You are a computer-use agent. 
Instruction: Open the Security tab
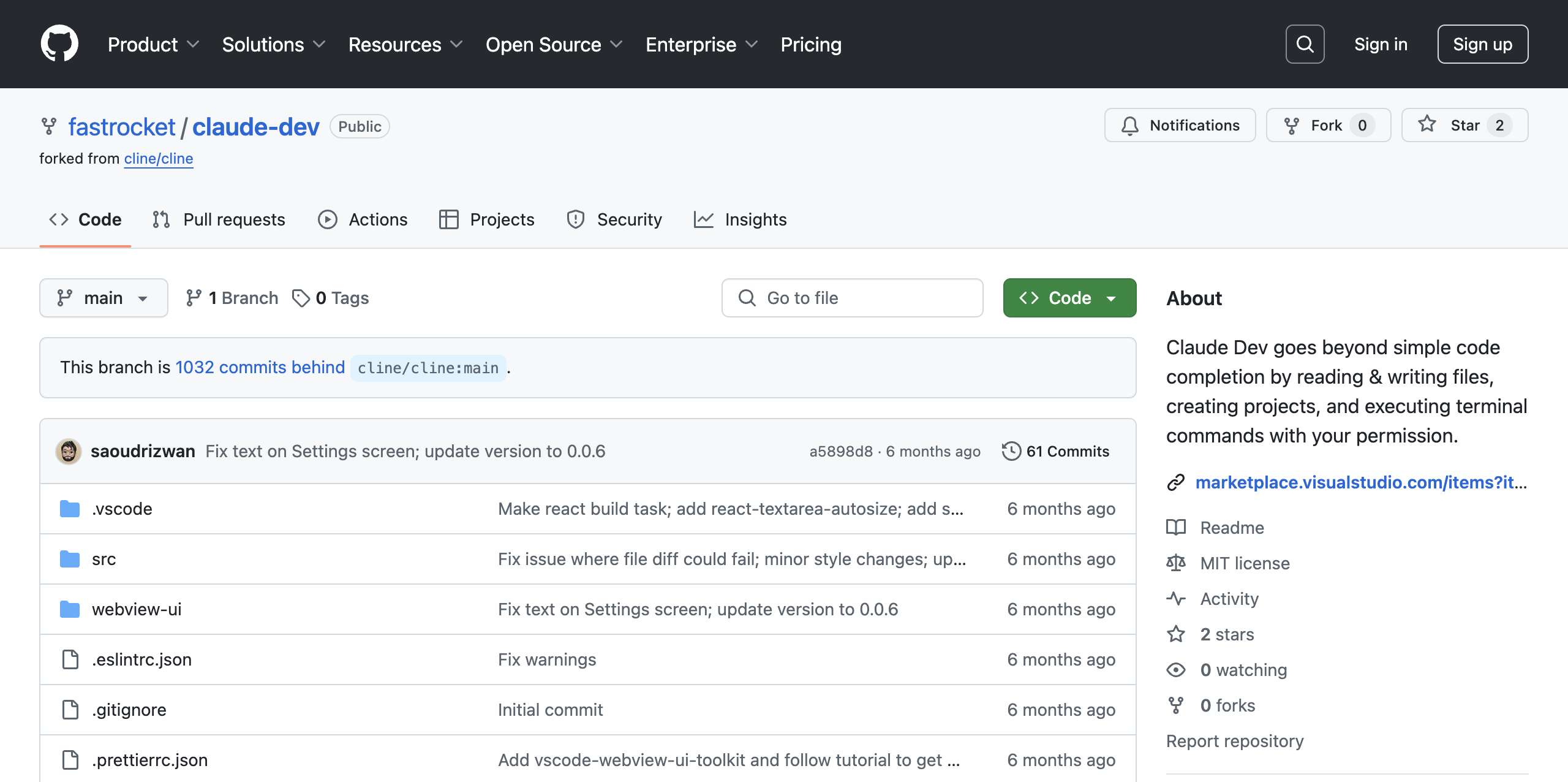pos(614,219)
